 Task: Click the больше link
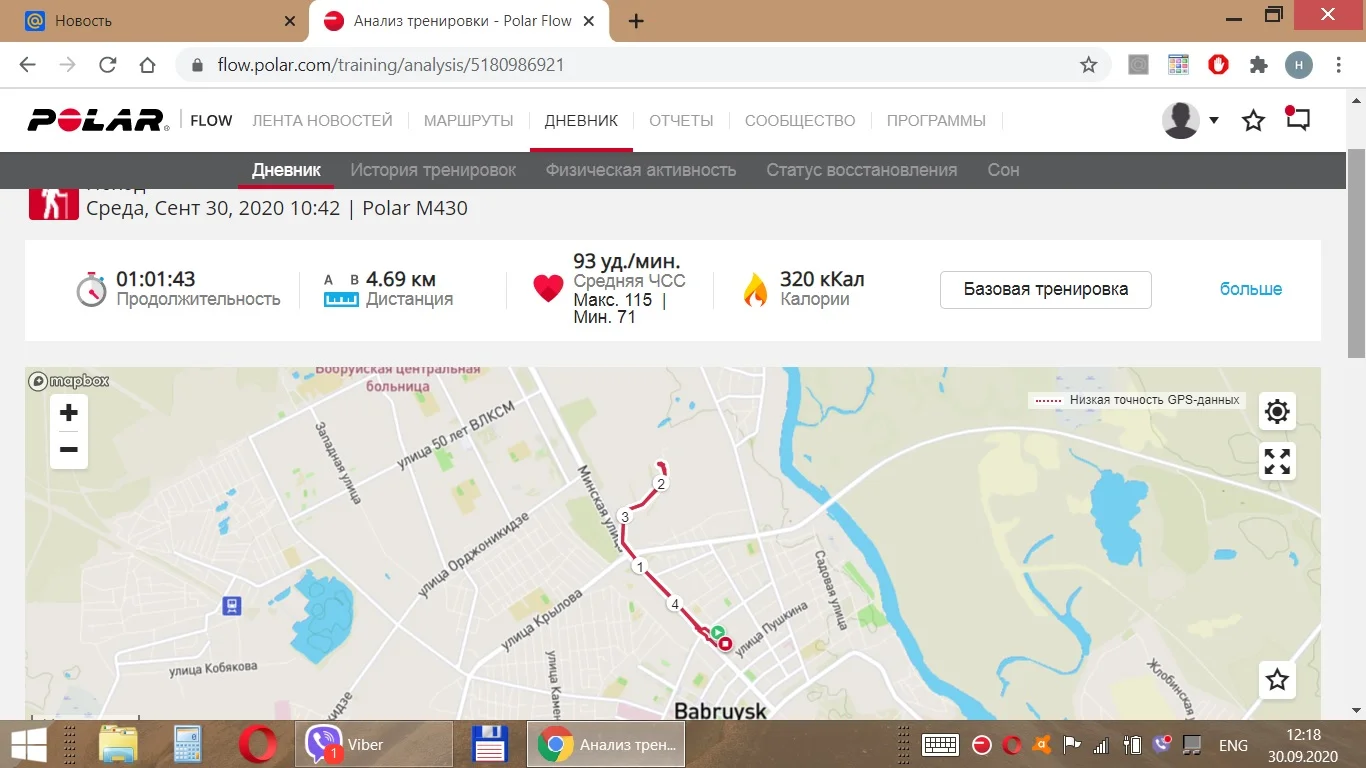tap(1251, 289)
